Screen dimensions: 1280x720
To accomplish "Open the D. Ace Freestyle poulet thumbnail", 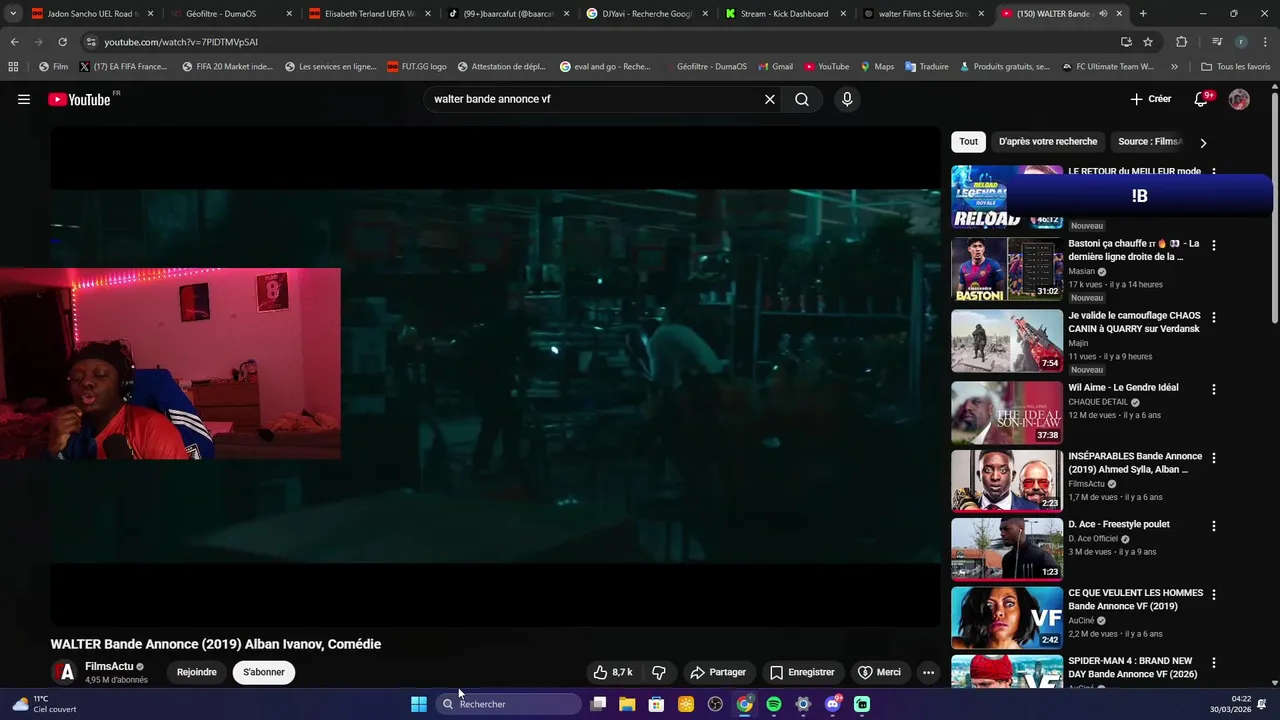I will (x=1007, y=549).
